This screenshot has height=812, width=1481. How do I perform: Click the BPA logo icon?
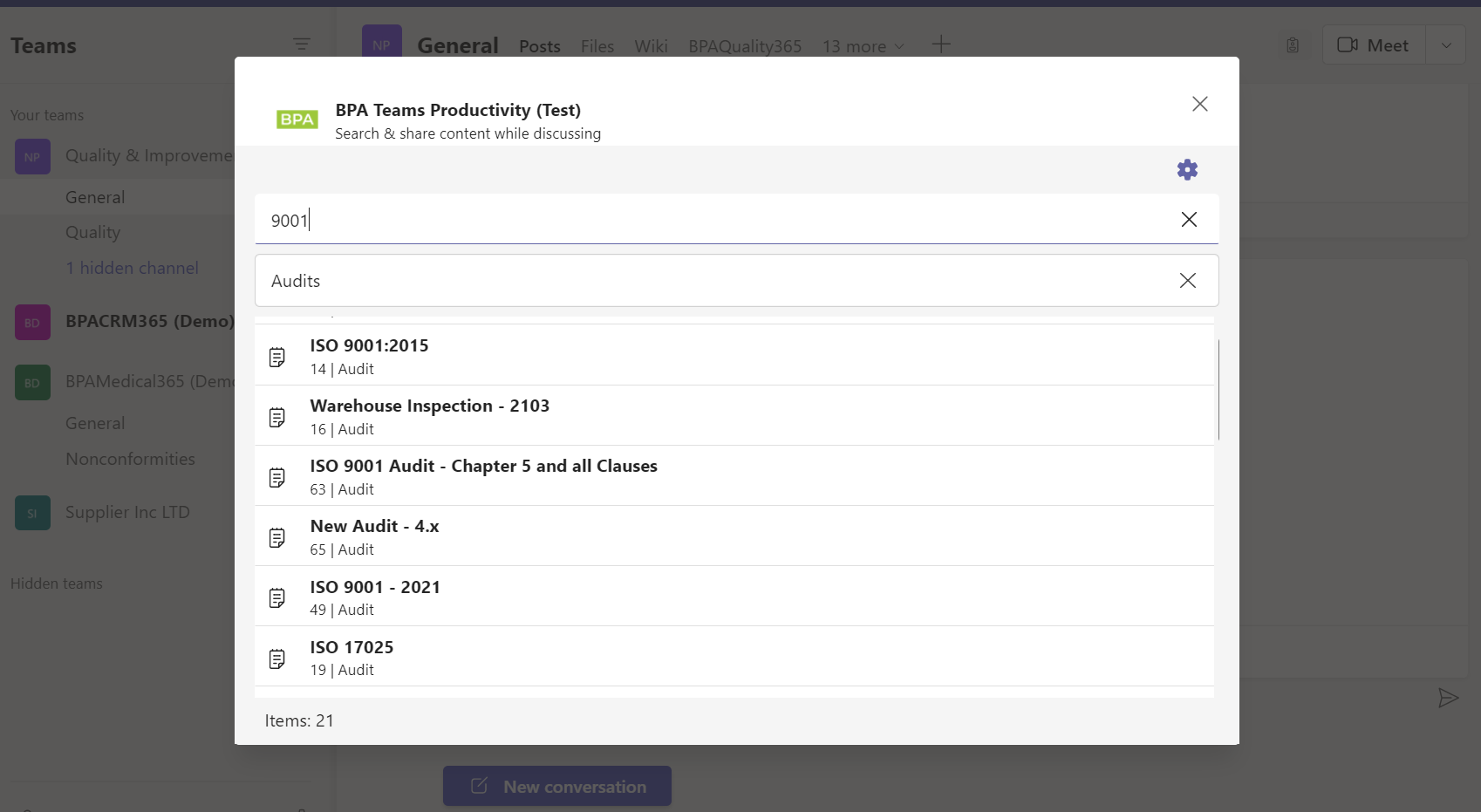coord(297,119)
